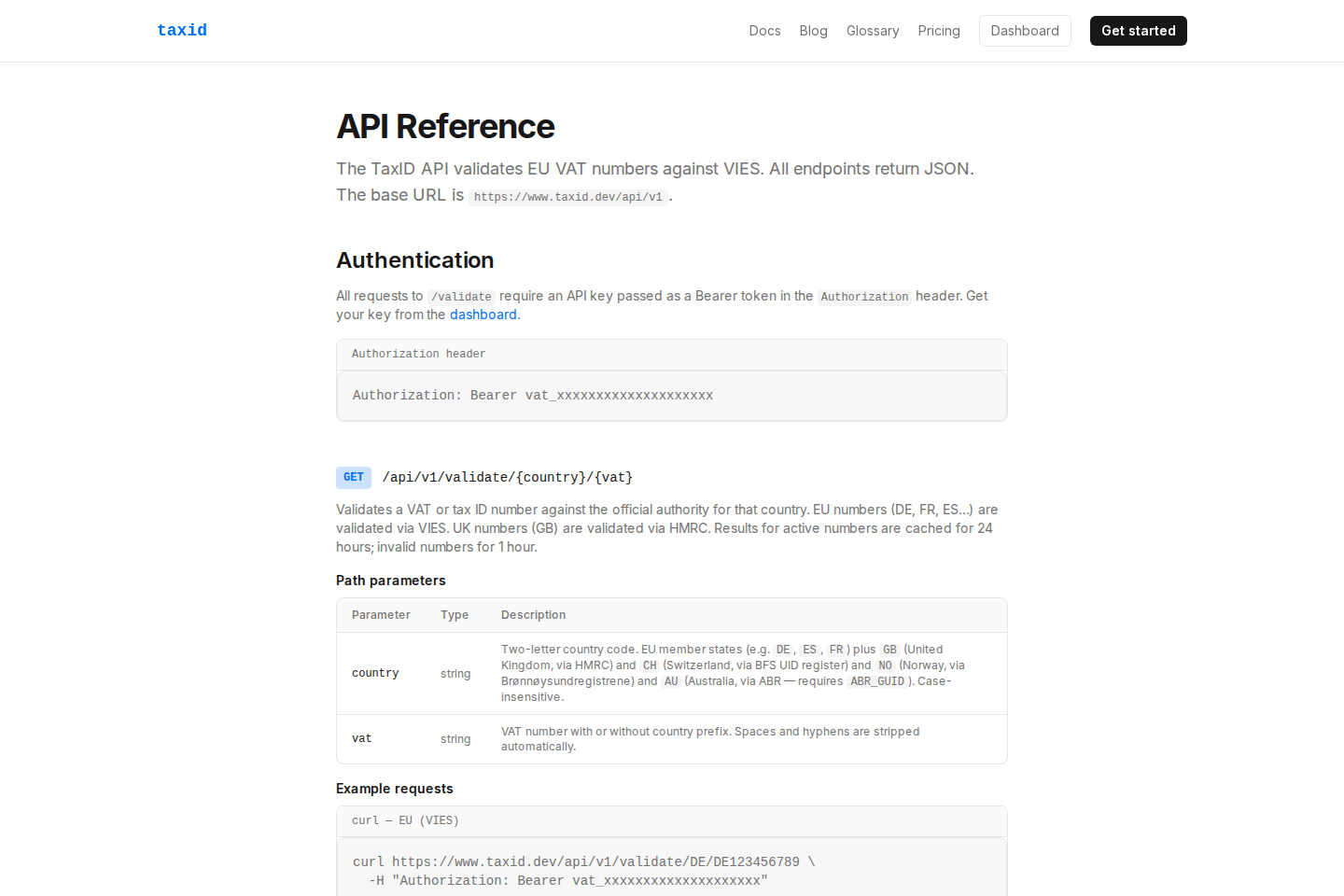Click the endpoint description paragraph about VIES
The image size is (1344, 896).
point(667,528)
